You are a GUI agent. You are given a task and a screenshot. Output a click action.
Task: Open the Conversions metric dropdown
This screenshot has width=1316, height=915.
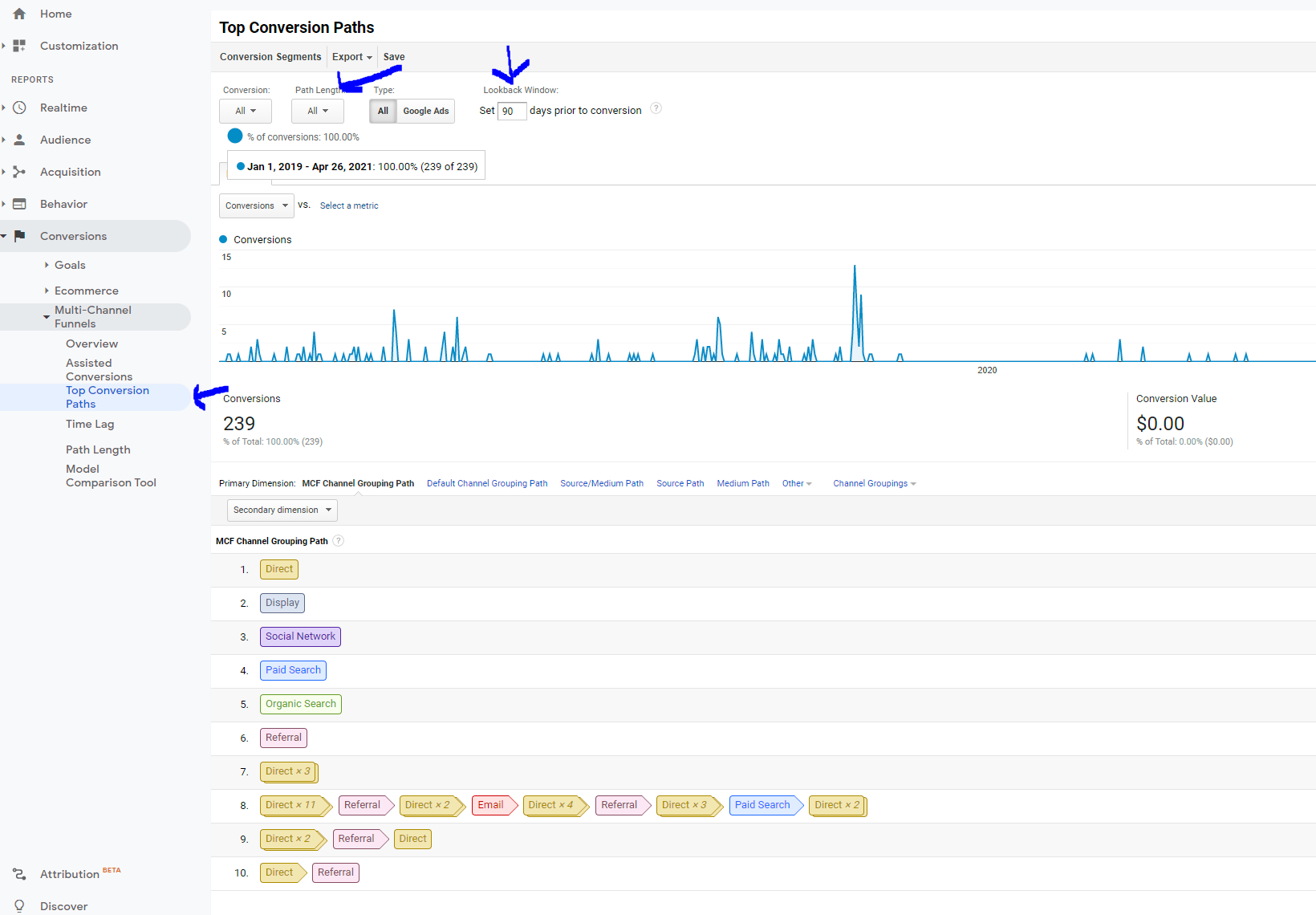click(x=256, y=205)
